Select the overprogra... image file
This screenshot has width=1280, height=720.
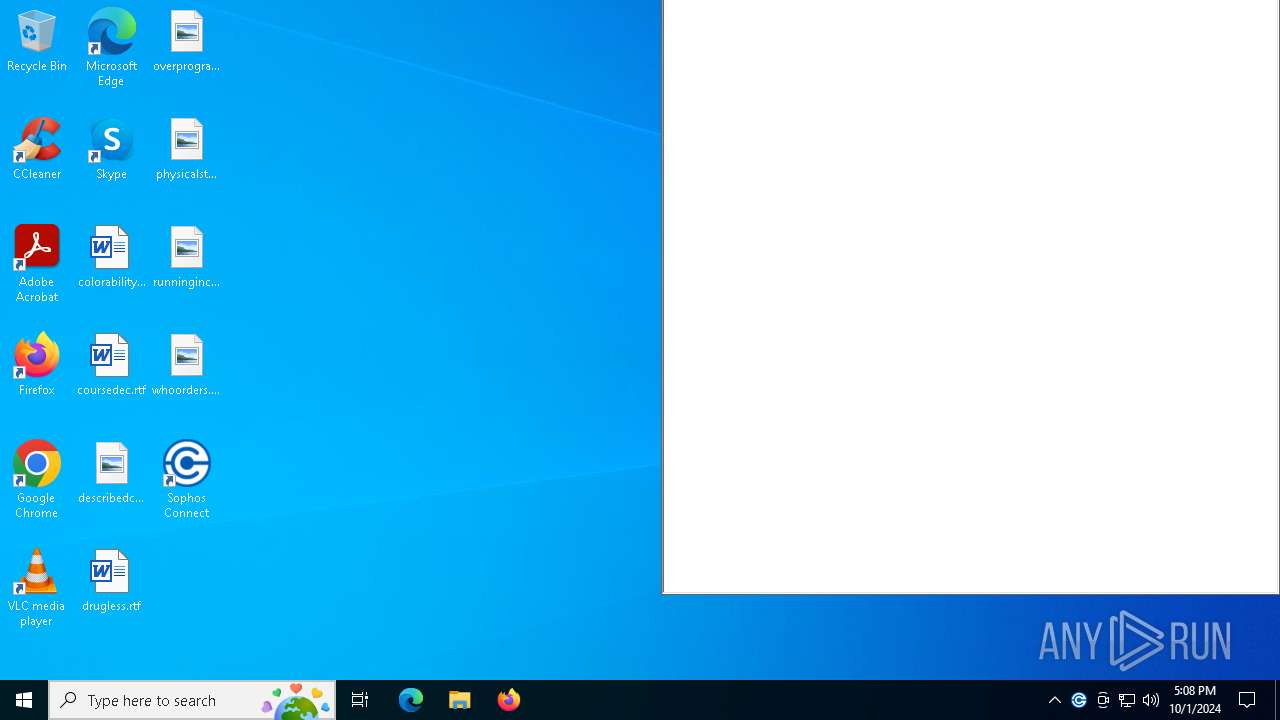[186, 42]
